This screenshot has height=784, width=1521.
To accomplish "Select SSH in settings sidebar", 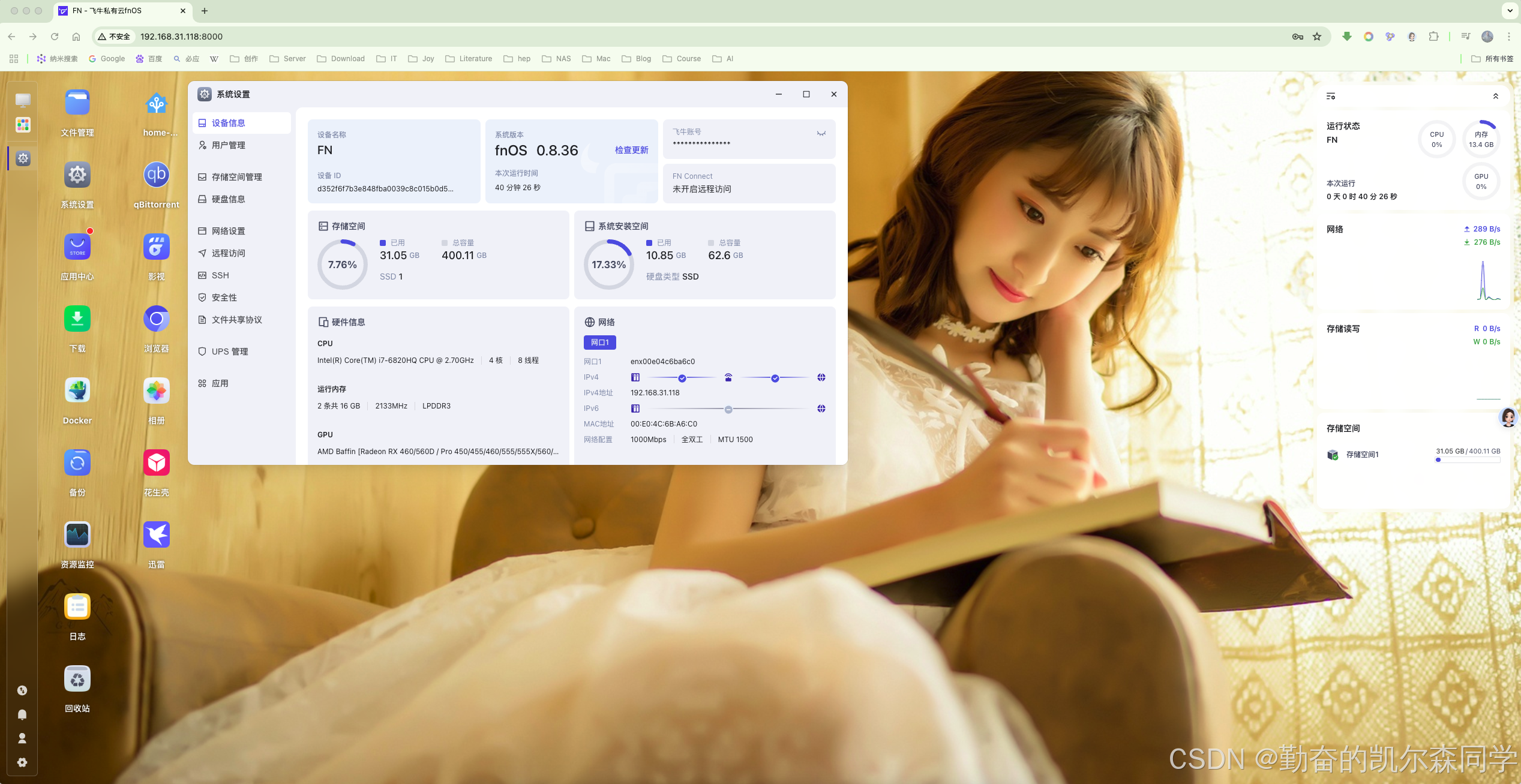I will click(x=220, y=275).
